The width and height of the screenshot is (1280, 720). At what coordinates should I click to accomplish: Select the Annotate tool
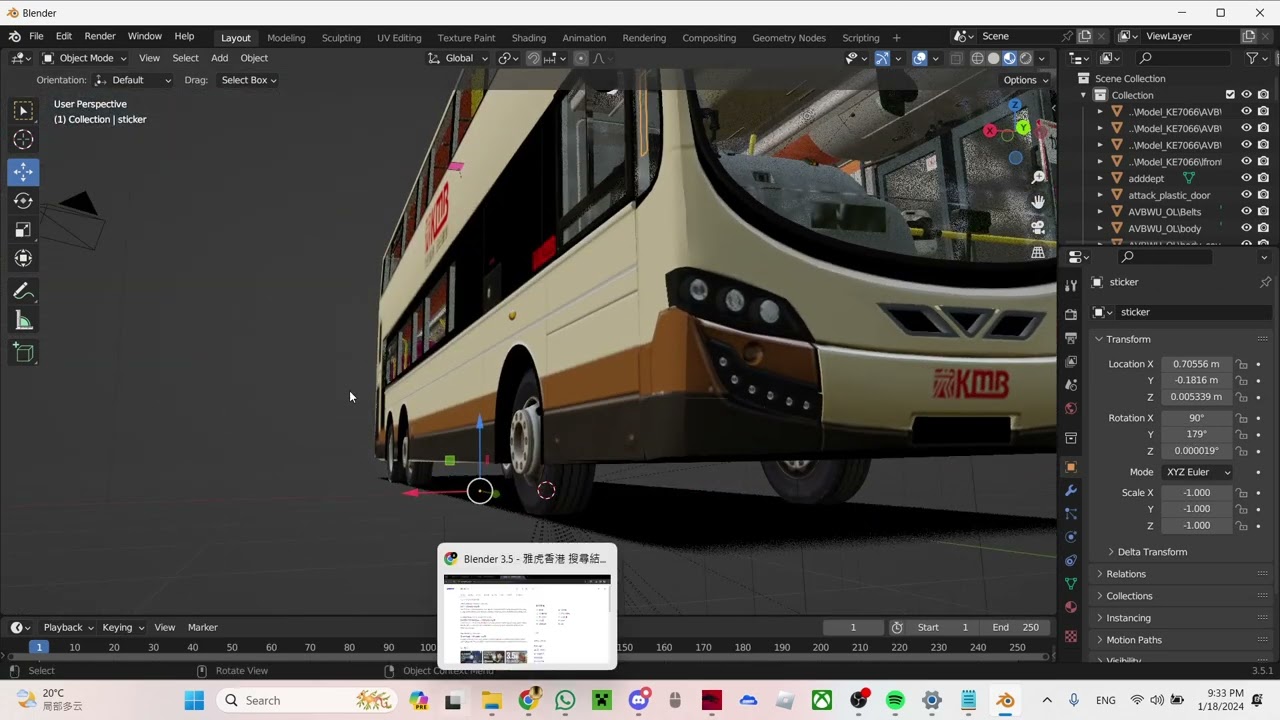23,292
